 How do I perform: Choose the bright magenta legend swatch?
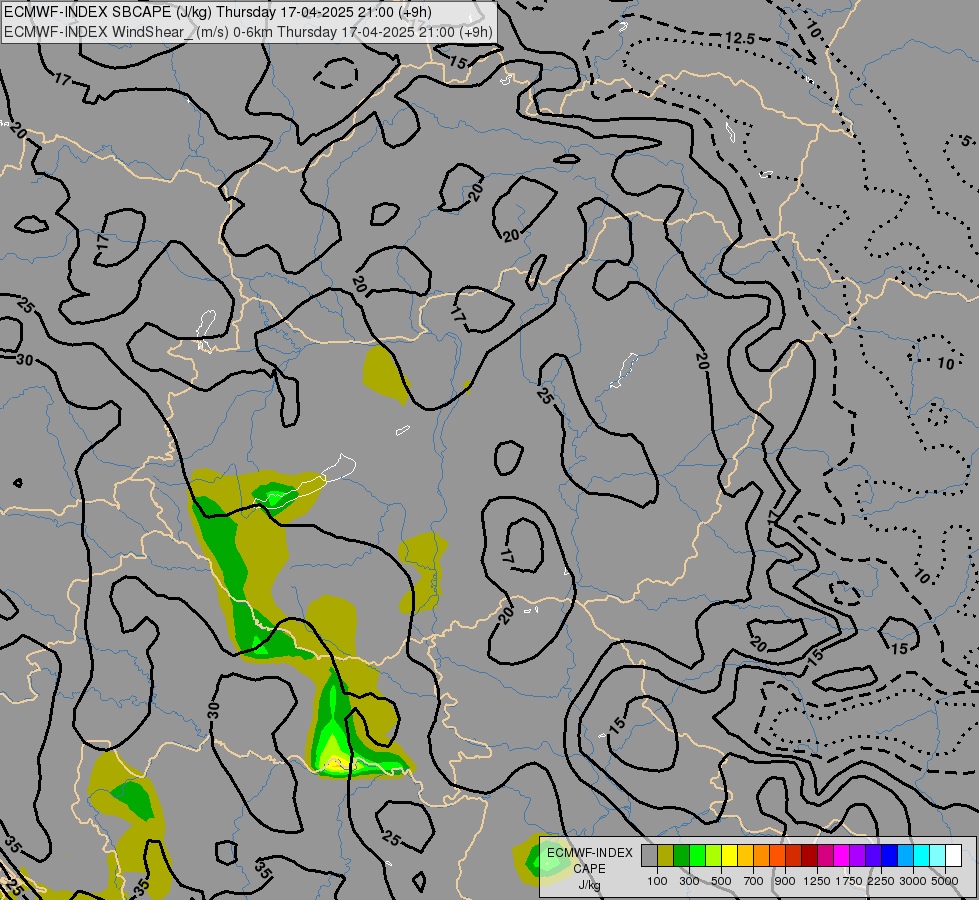coord(842,856)
